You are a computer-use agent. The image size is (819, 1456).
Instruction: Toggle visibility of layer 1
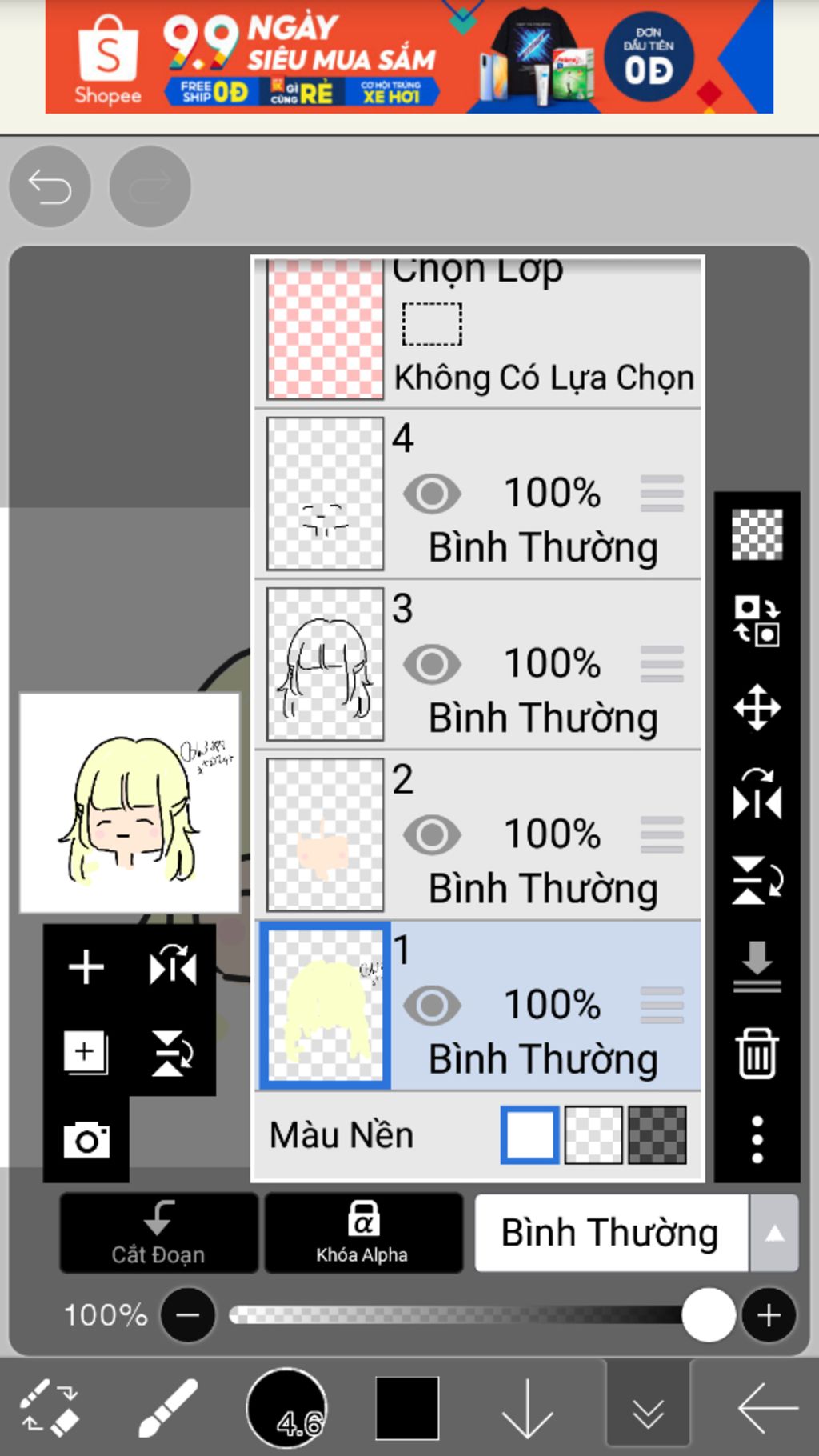click(x=432, y=1005)
